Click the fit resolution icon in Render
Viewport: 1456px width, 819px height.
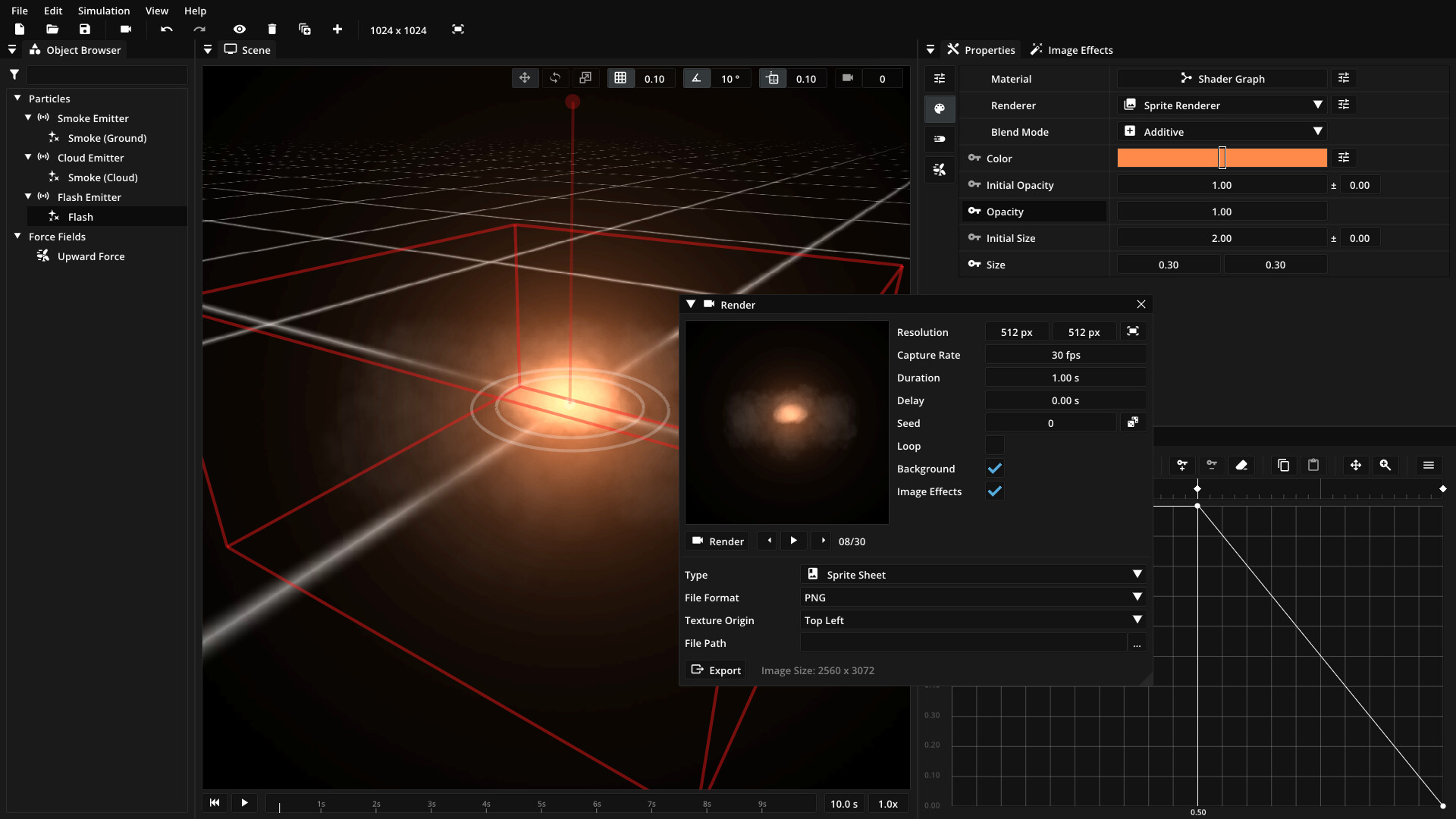click(x=1132, y=331)
